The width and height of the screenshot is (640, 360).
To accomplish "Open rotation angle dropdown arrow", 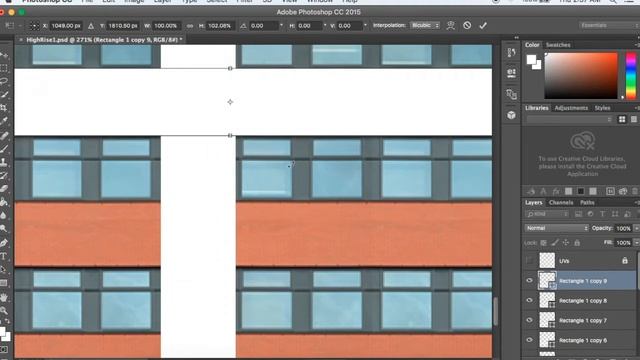I will click(x=281, y=26).
